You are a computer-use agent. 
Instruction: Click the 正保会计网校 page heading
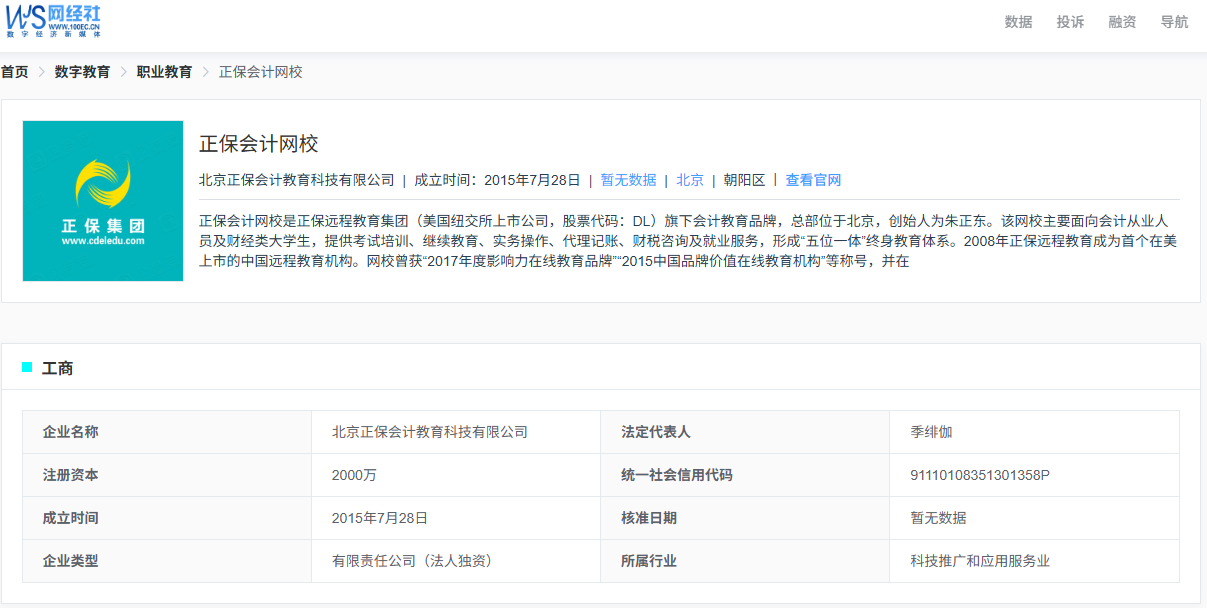click(x=258, y=144)
